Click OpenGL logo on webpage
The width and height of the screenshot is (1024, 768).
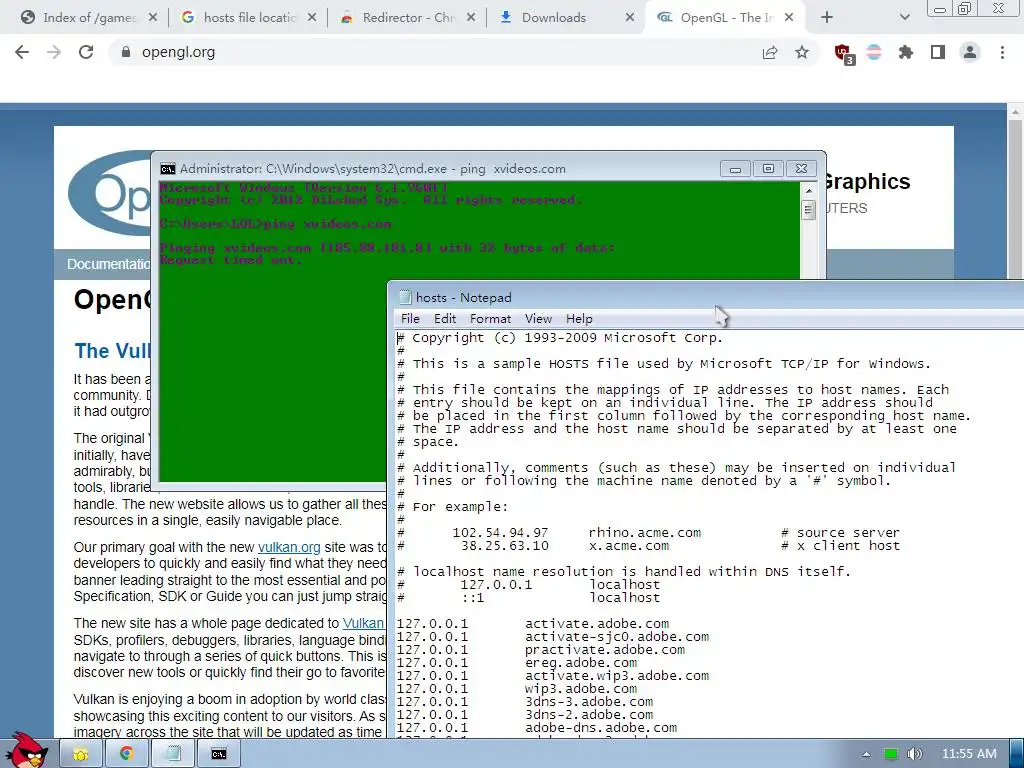tap(110, 193)
